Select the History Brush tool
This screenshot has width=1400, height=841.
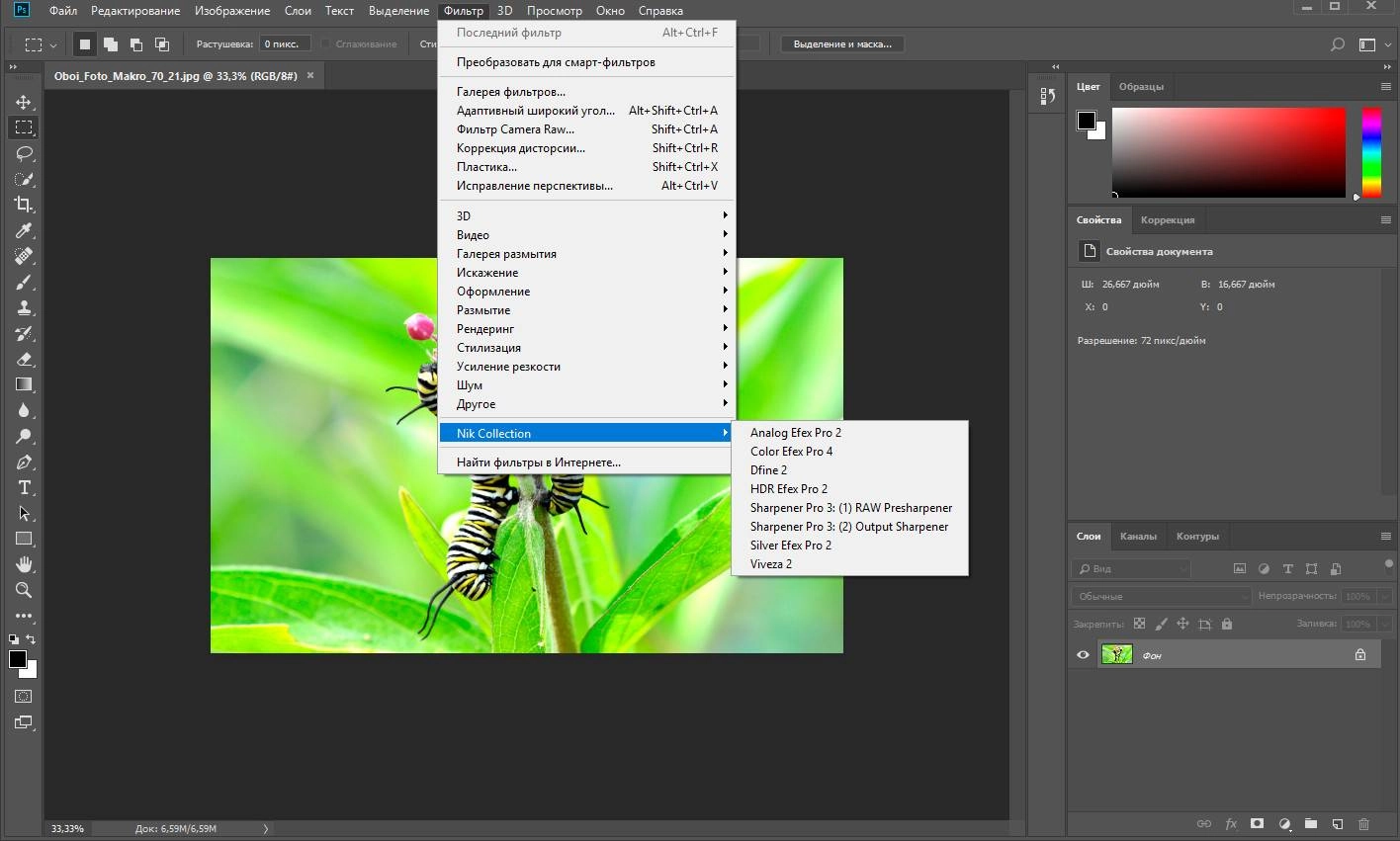point(24,333)
